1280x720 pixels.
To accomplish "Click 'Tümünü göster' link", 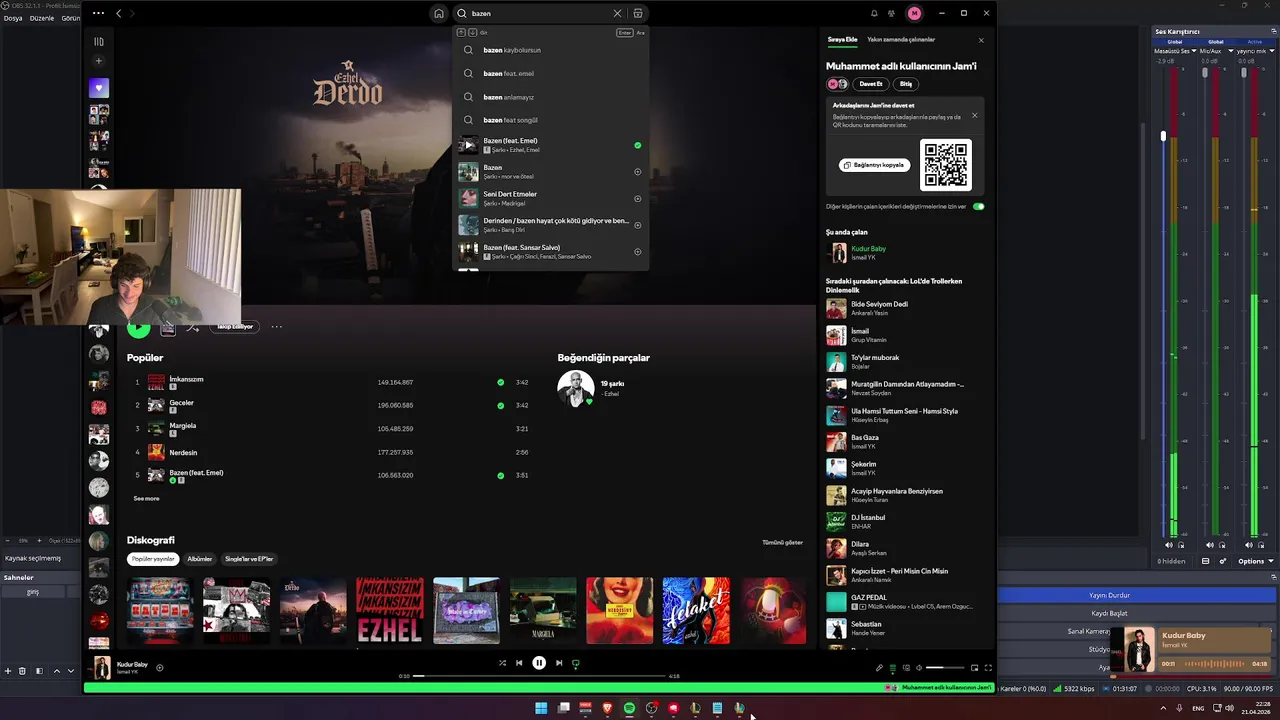I will (782, 542).
